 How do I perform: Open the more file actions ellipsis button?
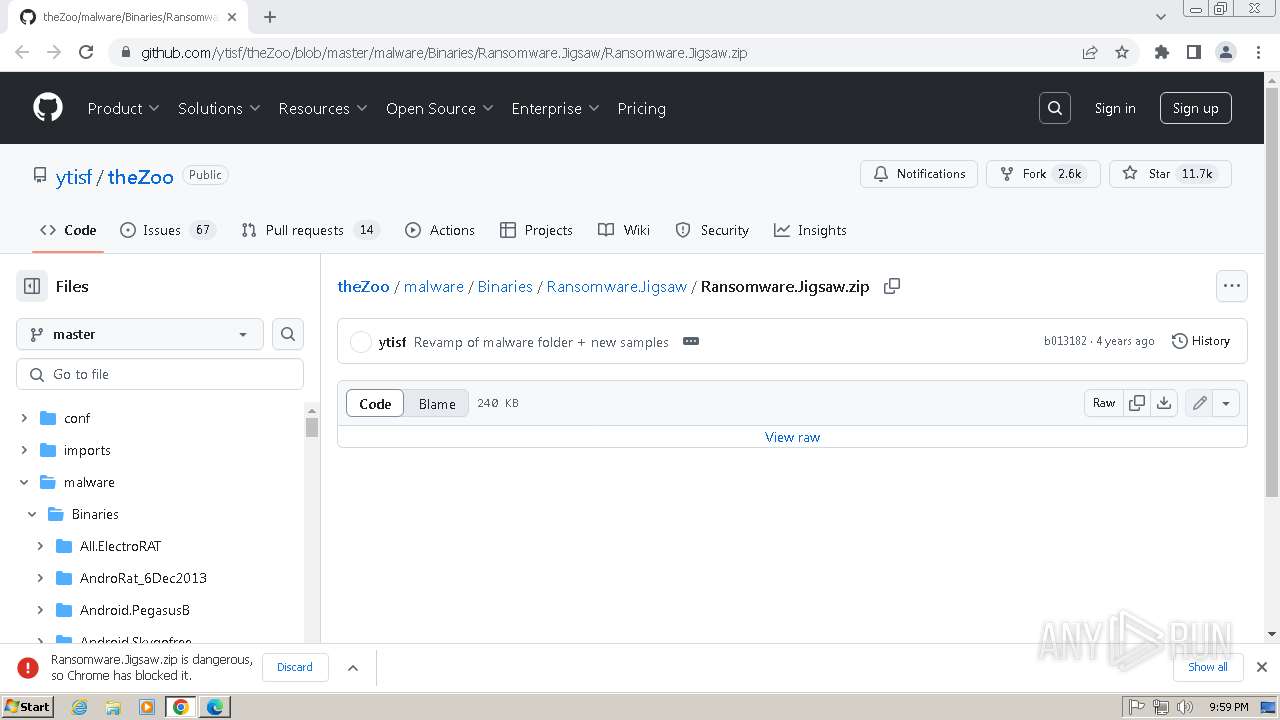coord(1232,286)
